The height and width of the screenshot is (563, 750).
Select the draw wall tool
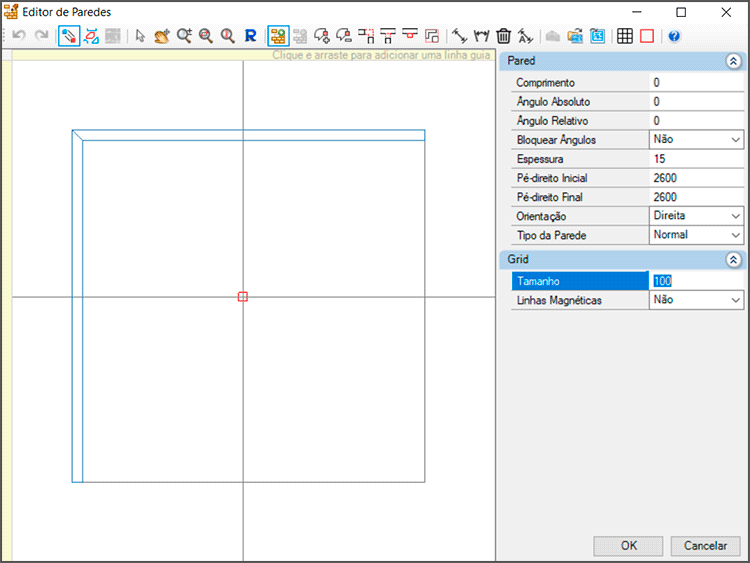(69, 36)
